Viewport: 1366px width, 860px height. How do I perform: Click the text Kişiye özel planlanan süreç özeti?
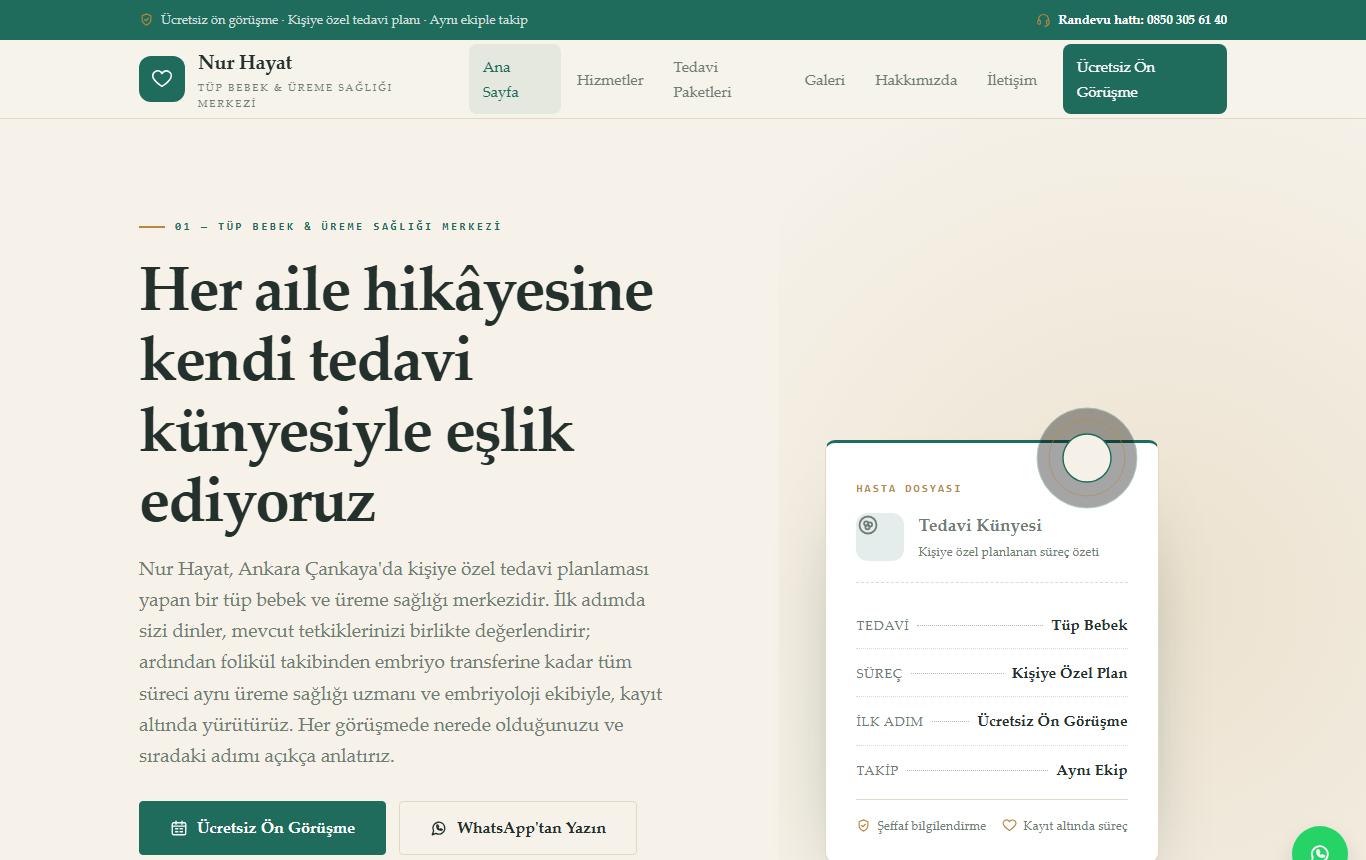[1008, 552]
